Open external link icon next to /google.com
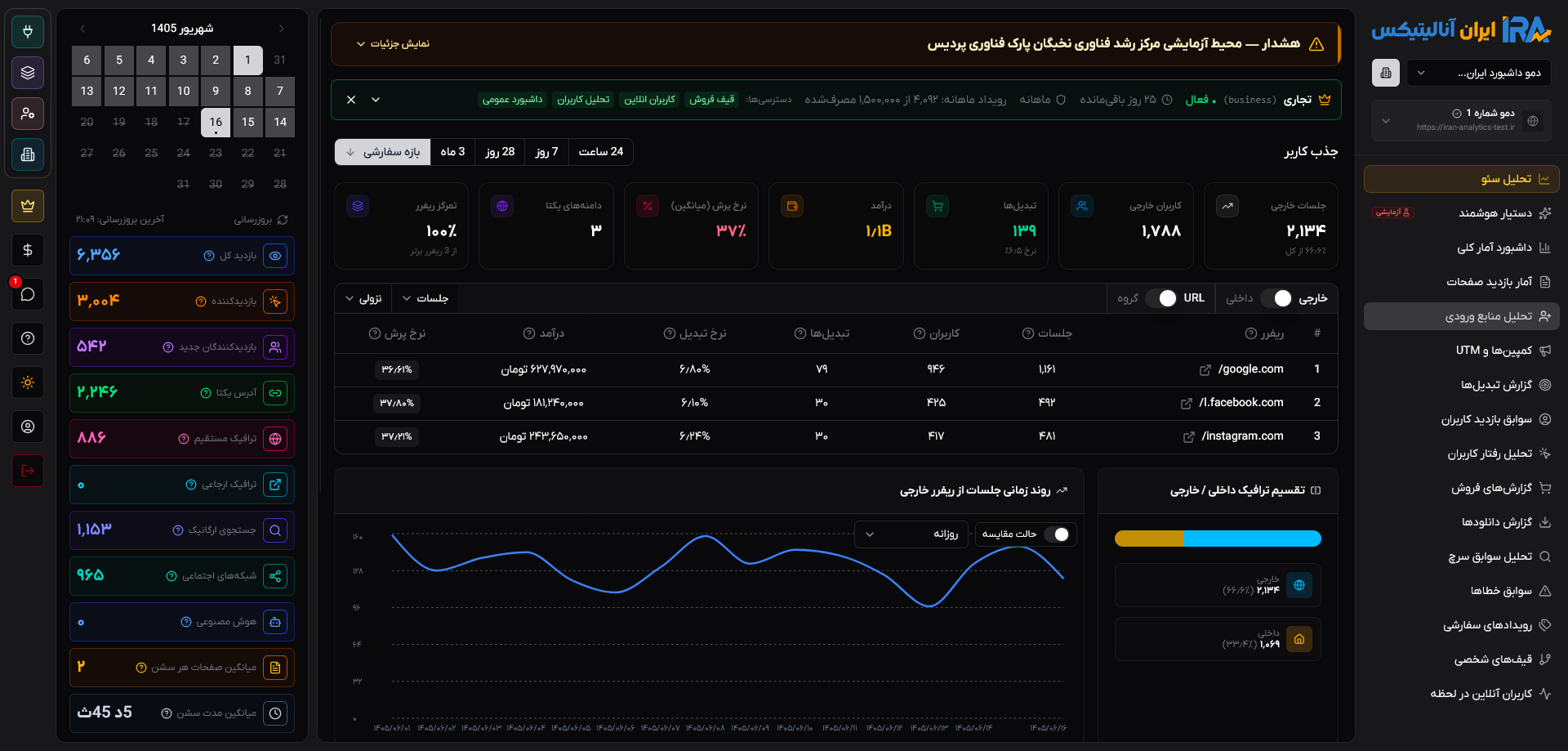Image resolution: width=1568 pixels, height=751 pixels. (1205, 370)
